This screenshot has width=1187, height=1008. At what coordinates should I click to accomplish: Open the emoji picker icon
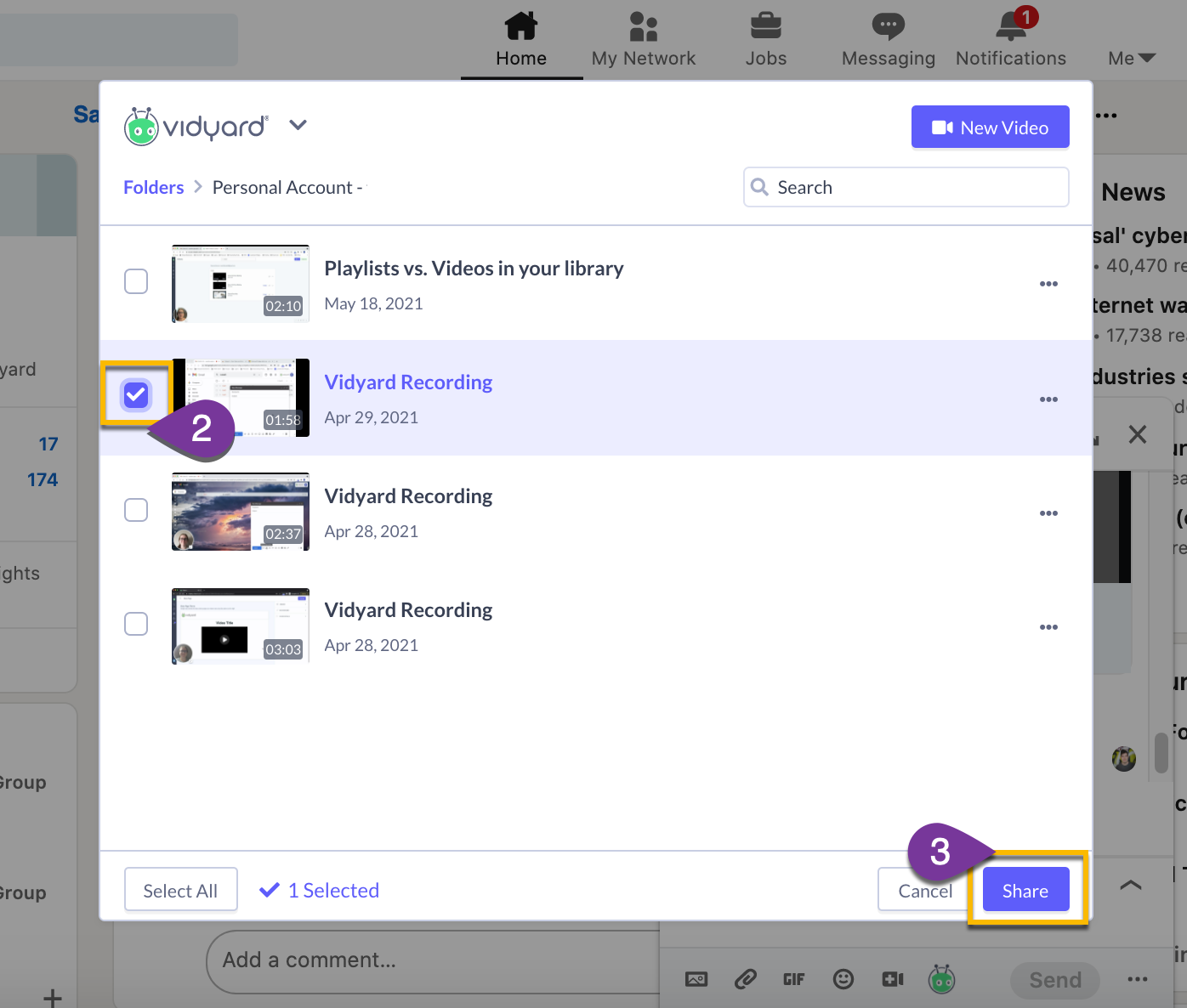pos(843,979)
